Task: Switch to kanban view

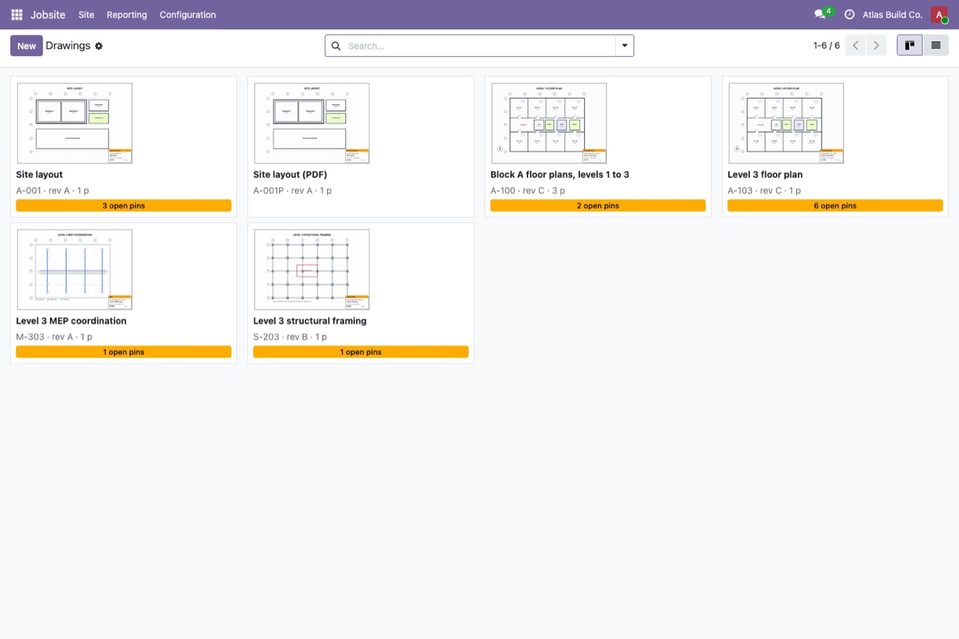Action: pos(909,45)
